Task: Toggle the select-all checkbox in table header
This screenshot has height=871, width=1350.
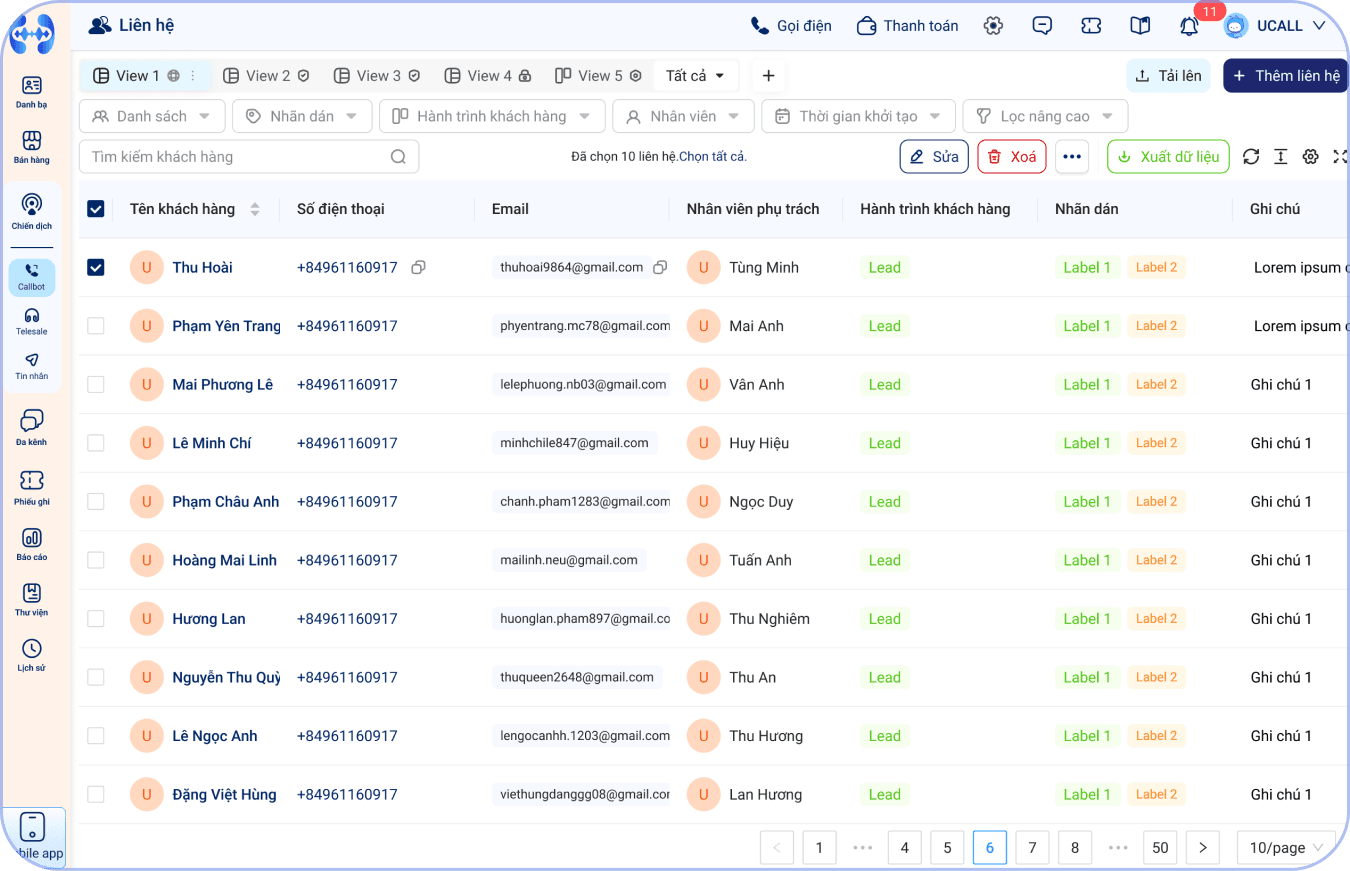Action: (96, 208)
